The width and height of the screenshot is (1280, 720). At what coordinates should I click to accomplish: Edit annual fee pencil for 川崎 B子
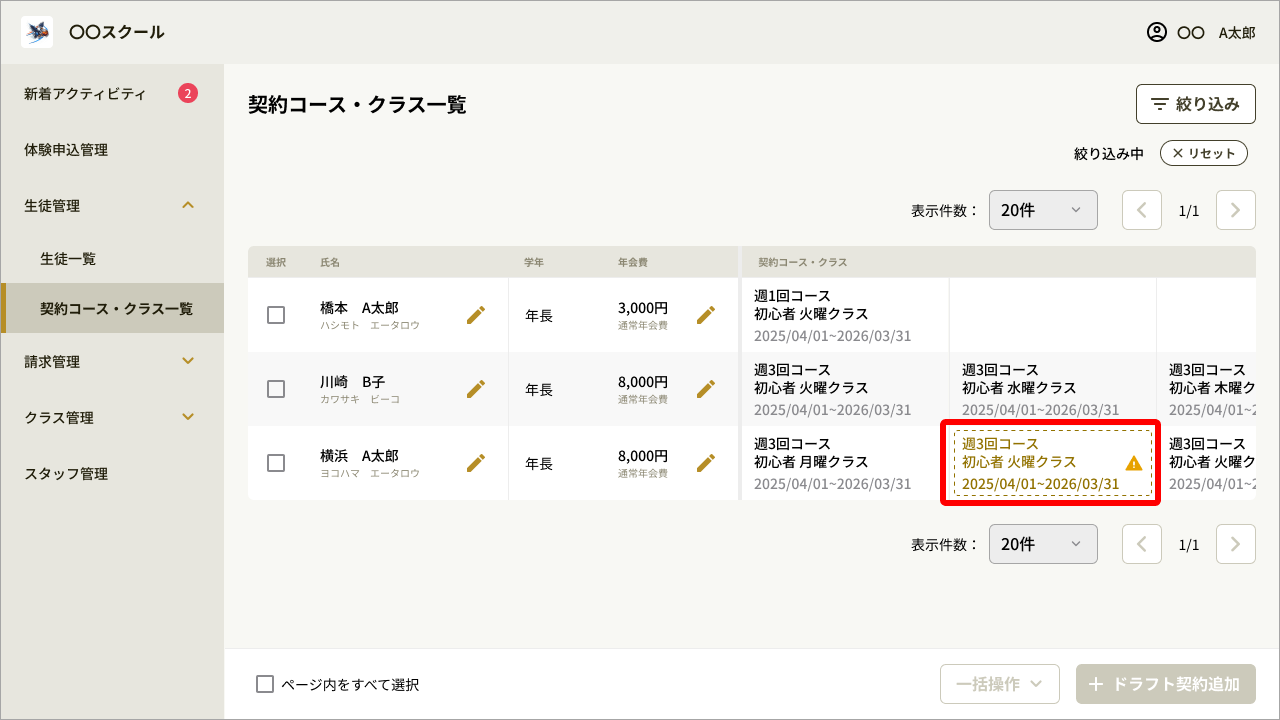[706, 389]
